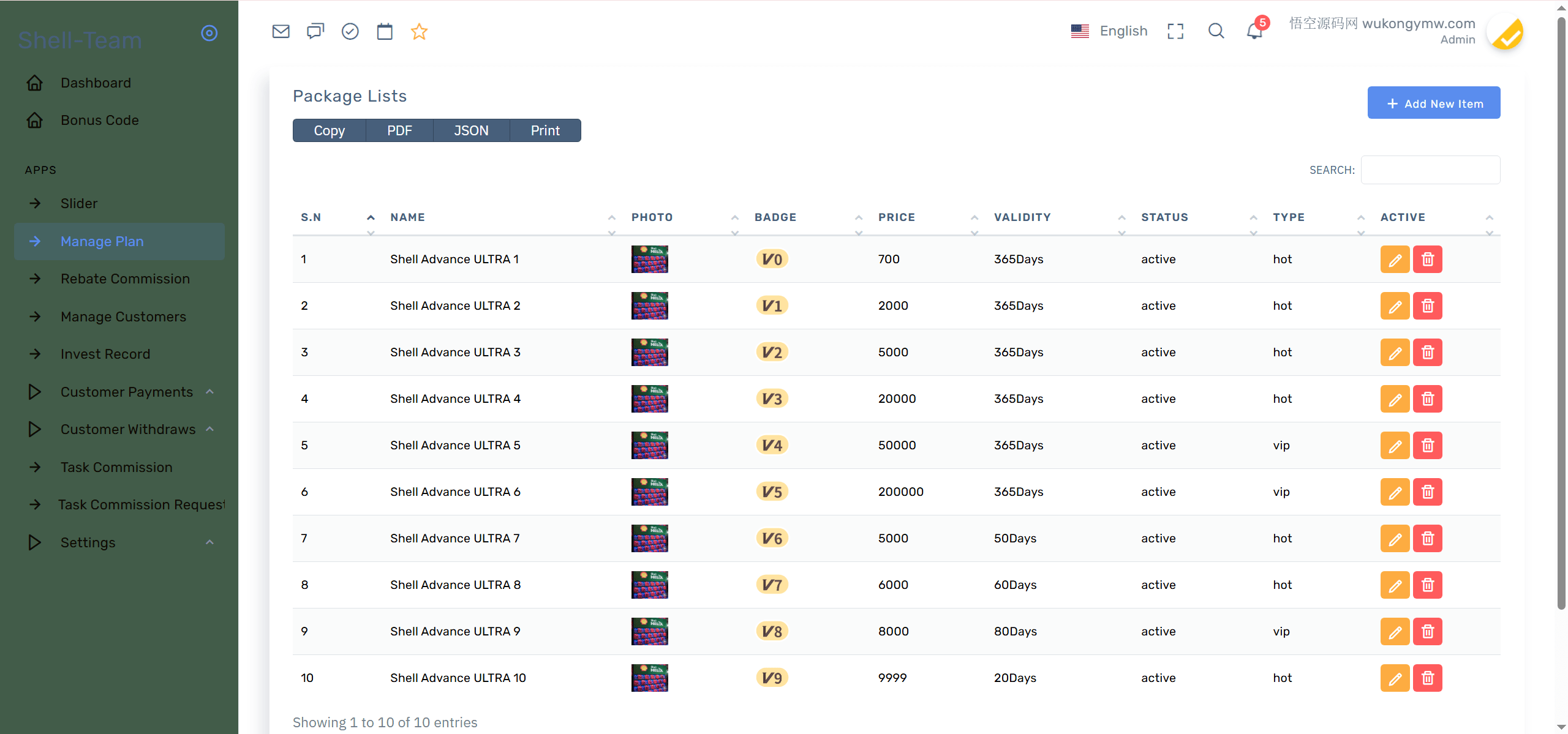Screen dimensions: 1568x734
Task: Click the chat bubbles icon
Action: pyautogui.click(x=315, y=31)
